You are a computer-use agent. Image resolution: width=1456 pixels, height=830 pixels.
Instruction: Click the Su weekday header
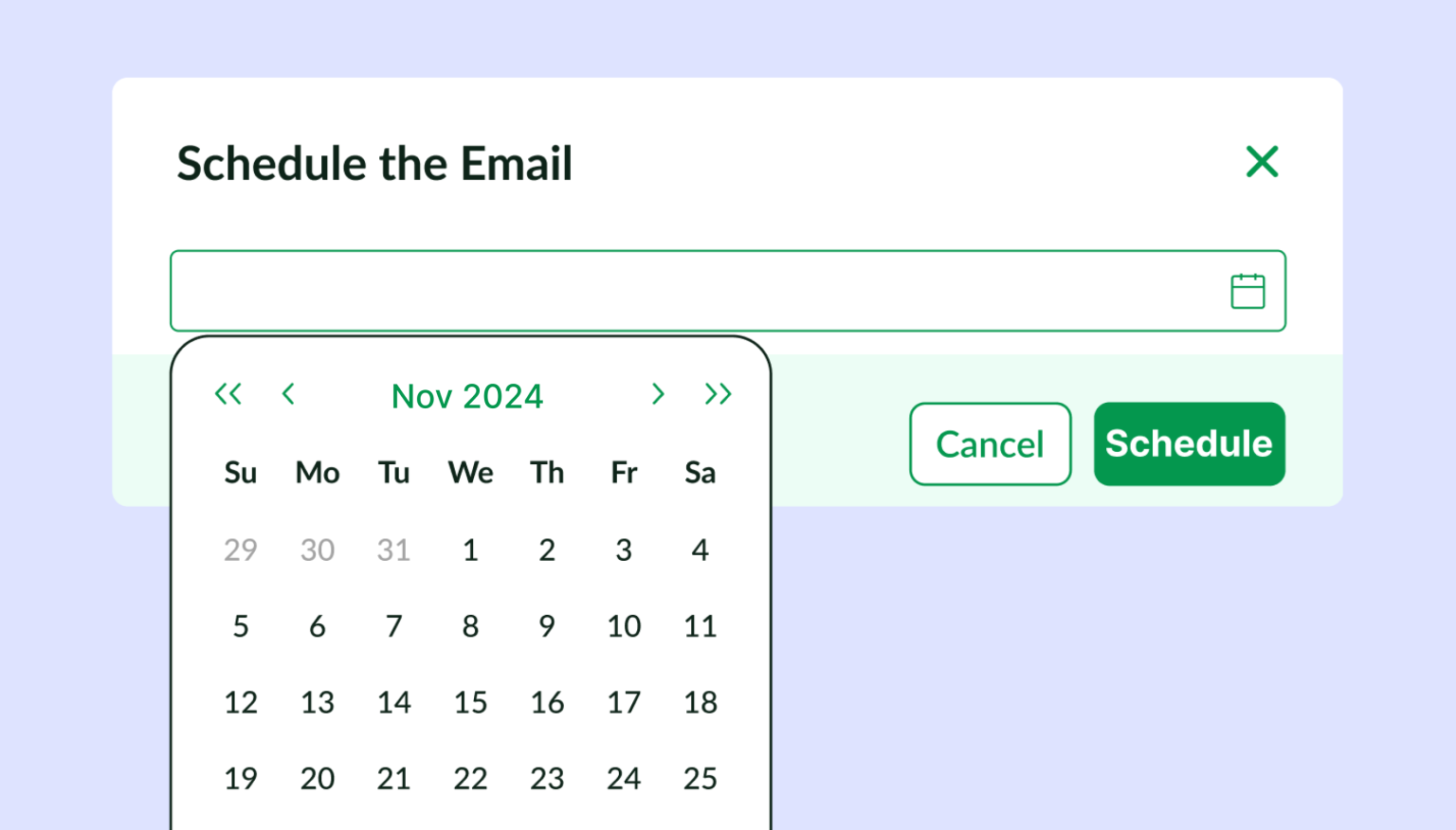coord(241,473)
